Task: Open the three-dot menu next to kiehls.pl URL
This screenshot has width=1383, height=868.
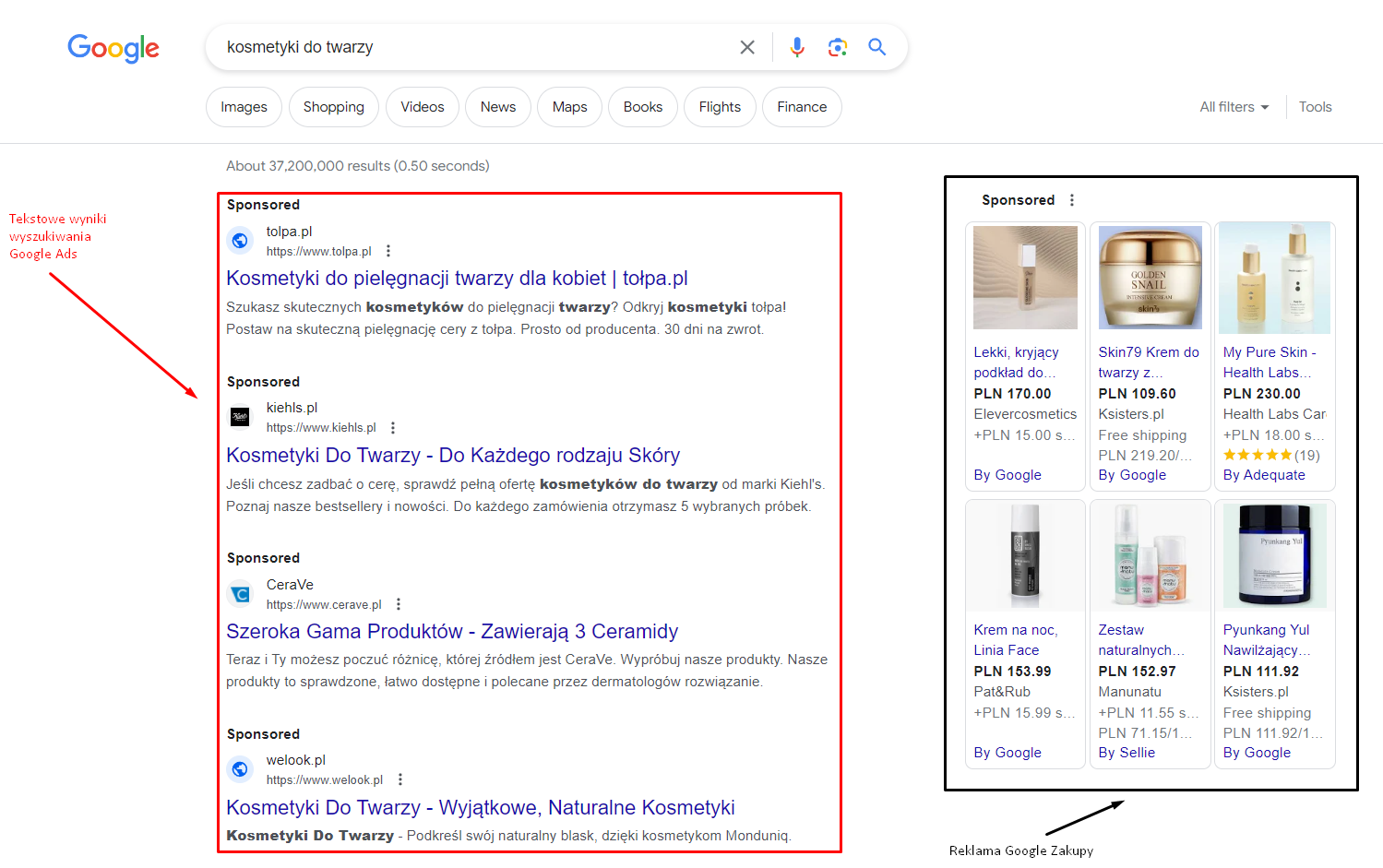Action: click(x=393, y=428)
